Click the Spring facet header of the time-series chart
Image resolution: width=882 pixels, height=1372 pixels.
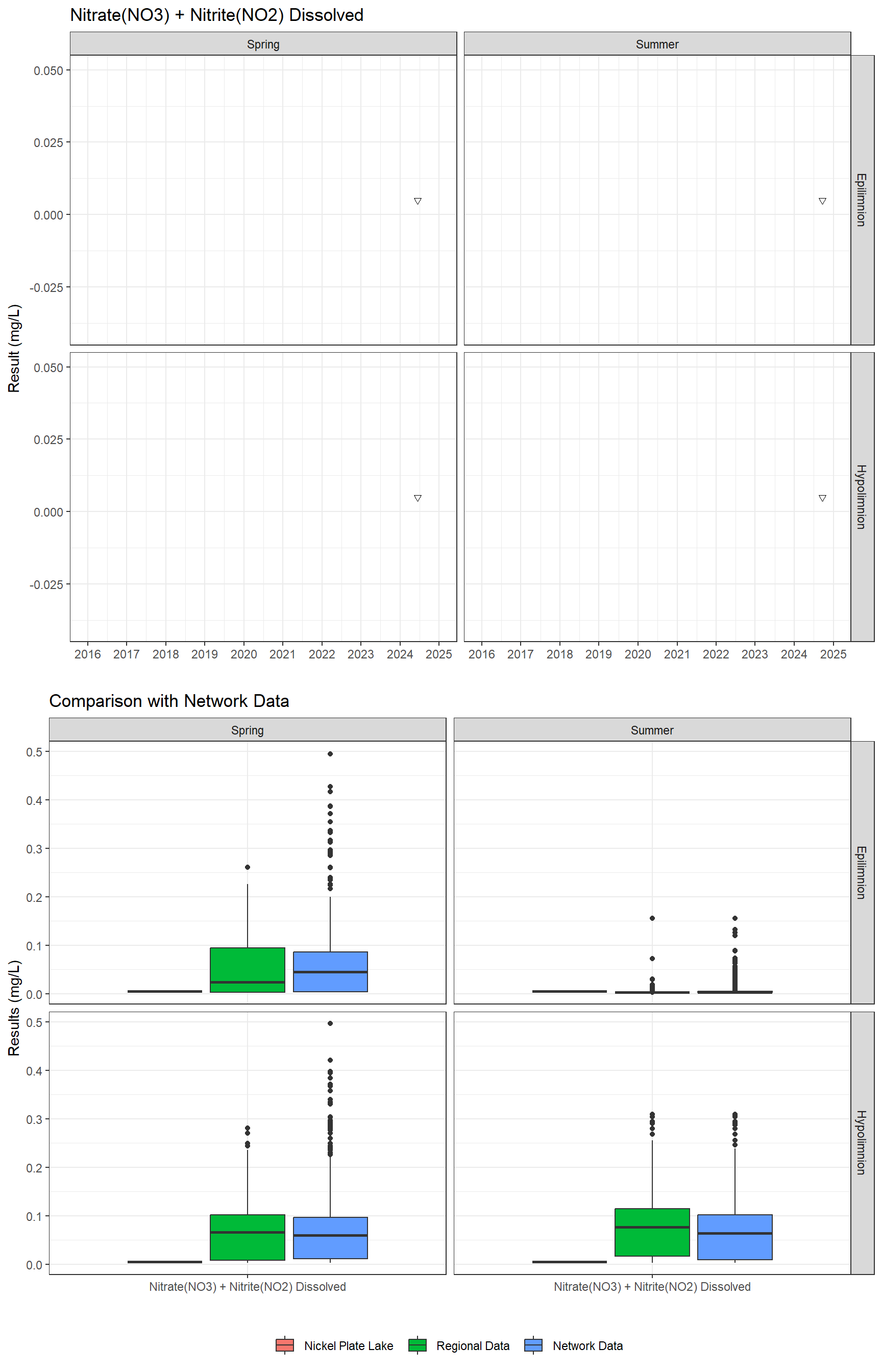point(263,44)
